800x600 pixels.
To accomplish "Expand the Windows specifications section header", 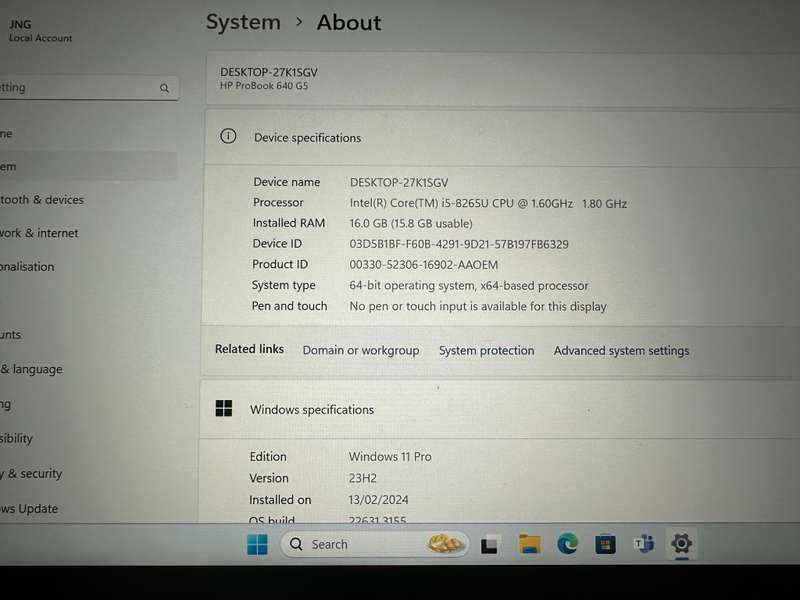I will pyautogui.click(x=500, y=409).
